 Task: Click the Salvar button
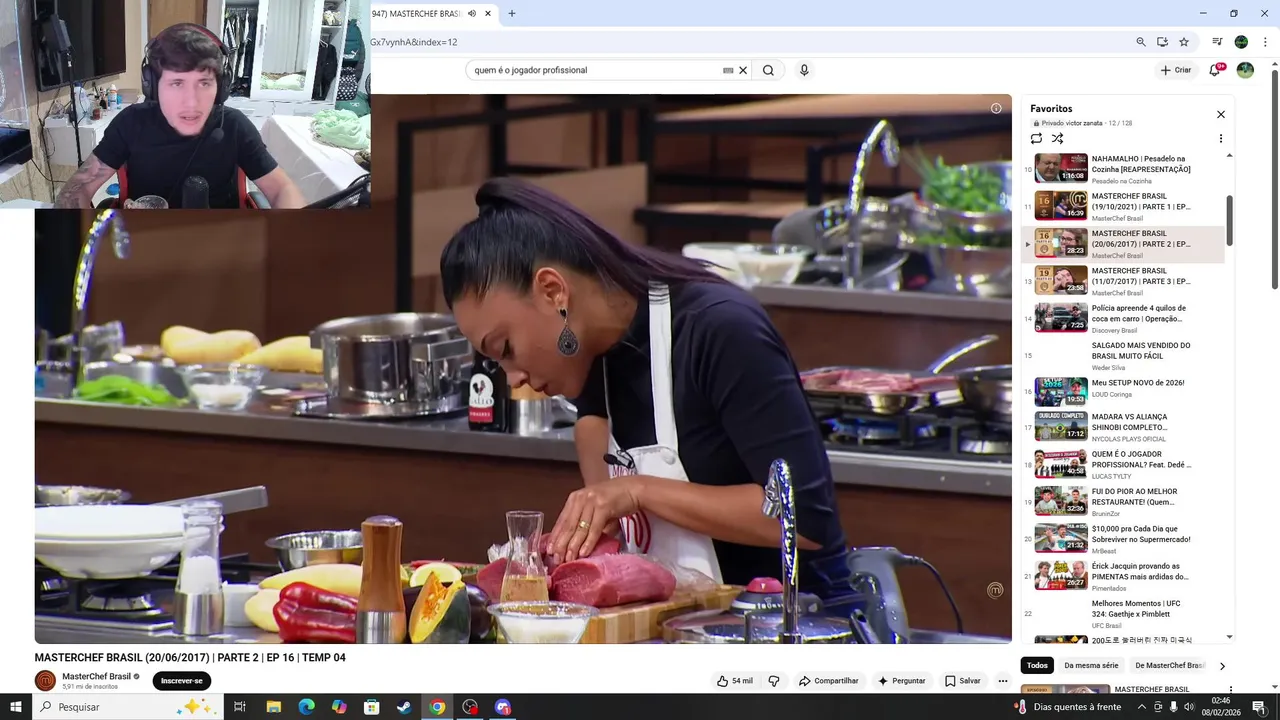point(963,681)
